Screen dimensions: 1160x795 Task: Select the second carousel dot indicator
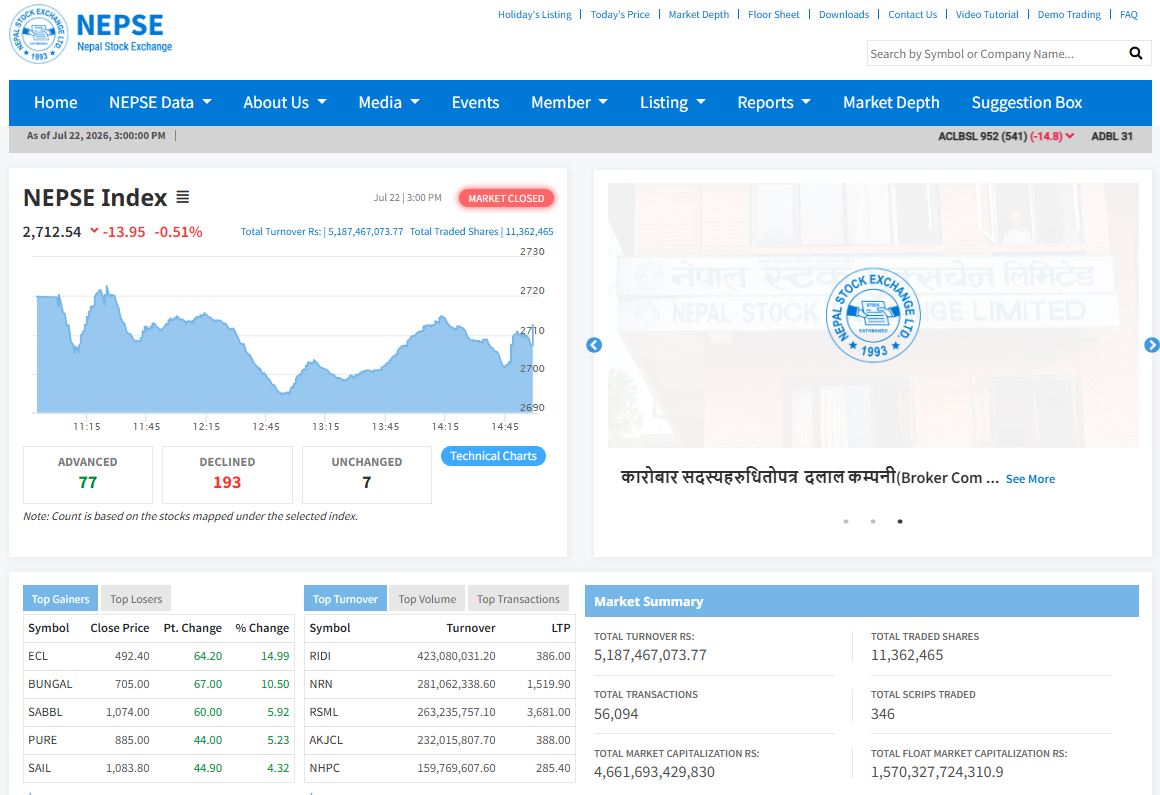[x=873, y=521]
